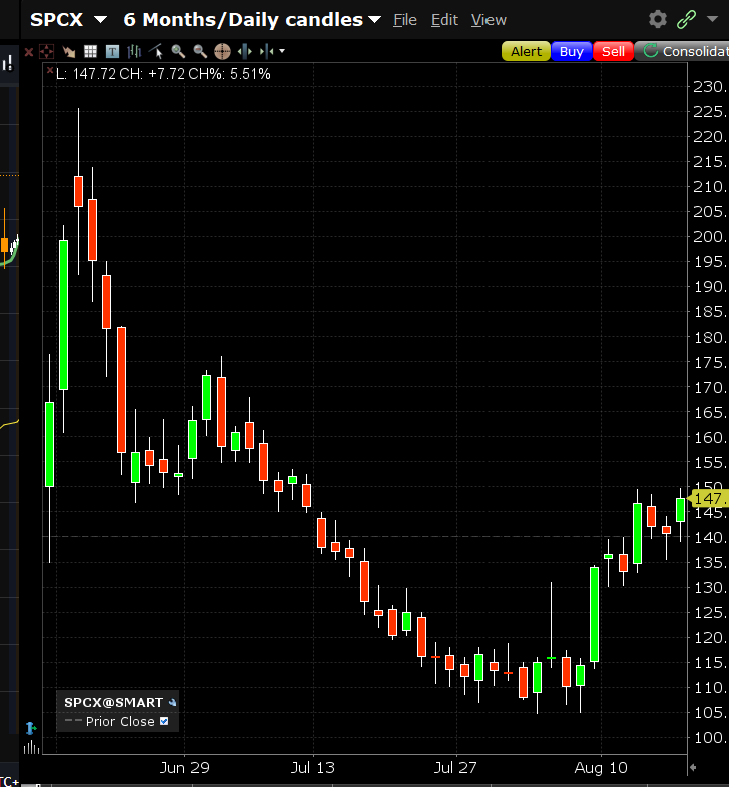Click the SPCX@SMART legend label
Image resolution: width=729 pixels, height=787 pixels.
point(113,703)
